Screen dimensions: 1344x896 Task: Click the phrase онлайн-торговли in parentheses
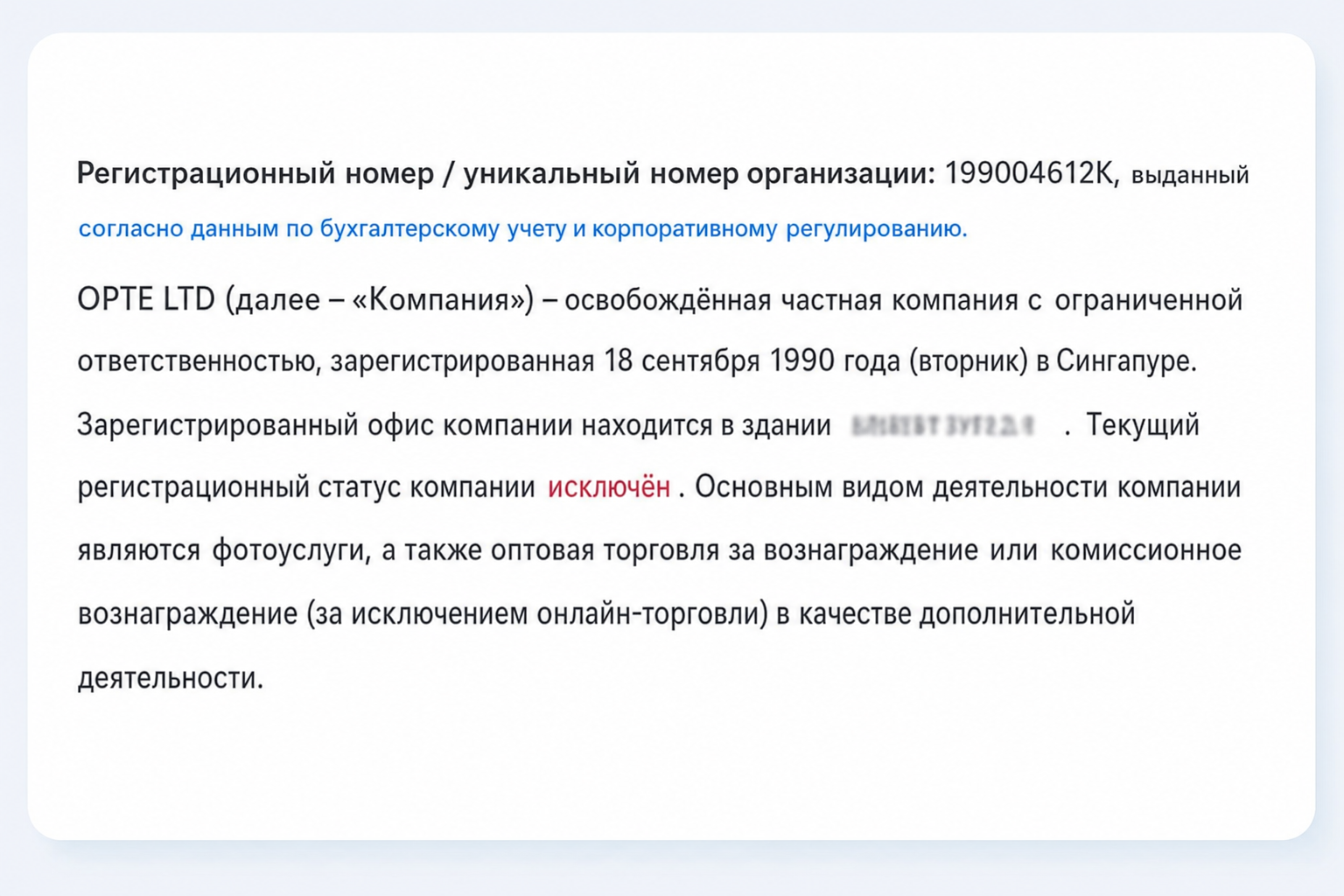tap(652, 613)
